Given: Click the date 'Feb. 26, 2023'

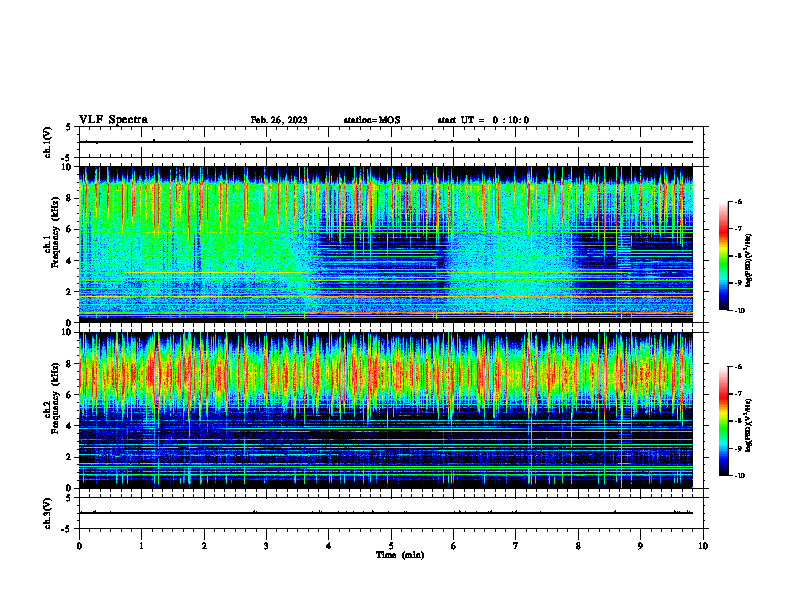Looking at the screenshot, I should coord(279,120).
